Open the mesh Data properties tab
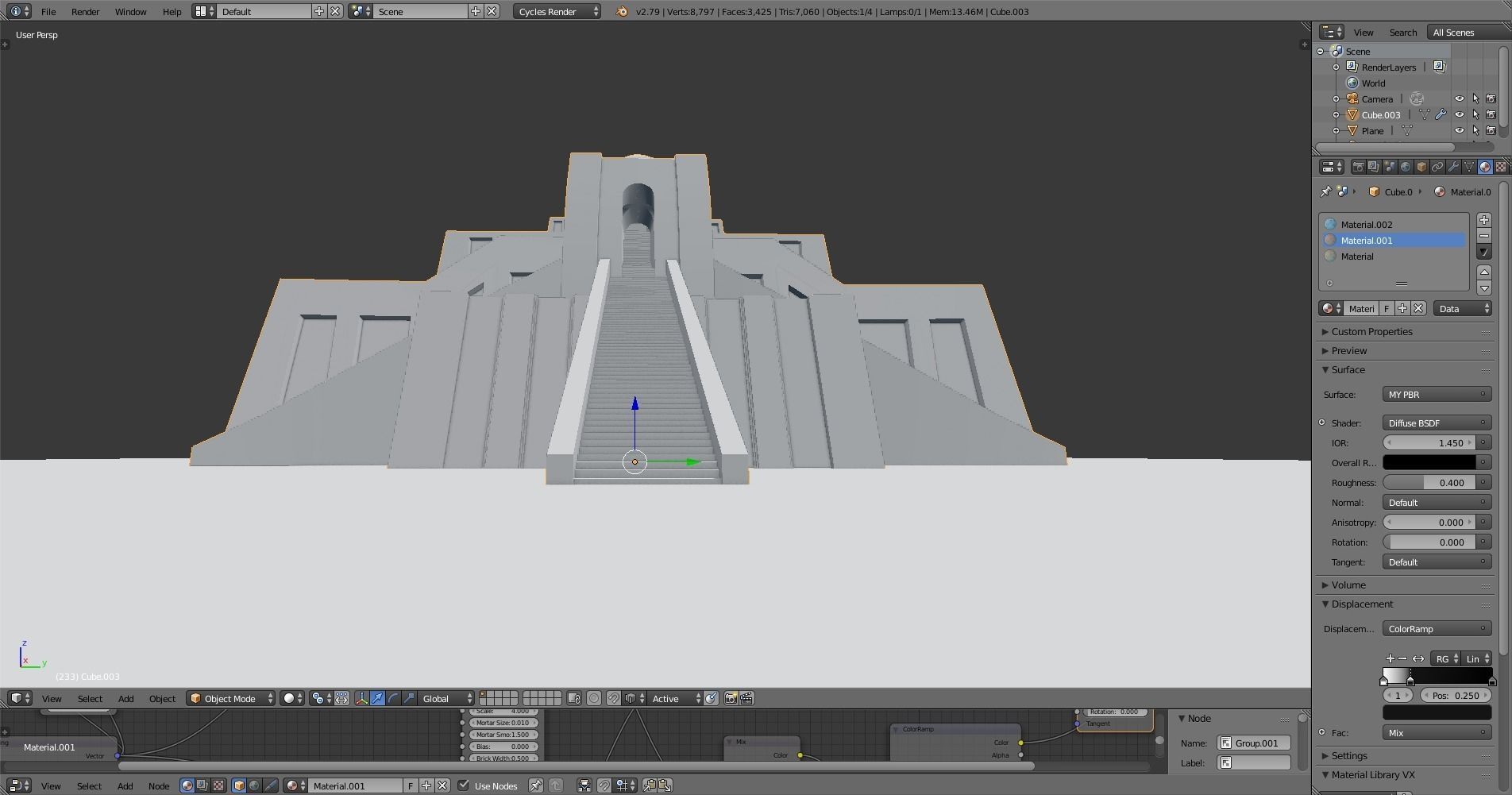The image size is (1512, 795). [1469, 167]
